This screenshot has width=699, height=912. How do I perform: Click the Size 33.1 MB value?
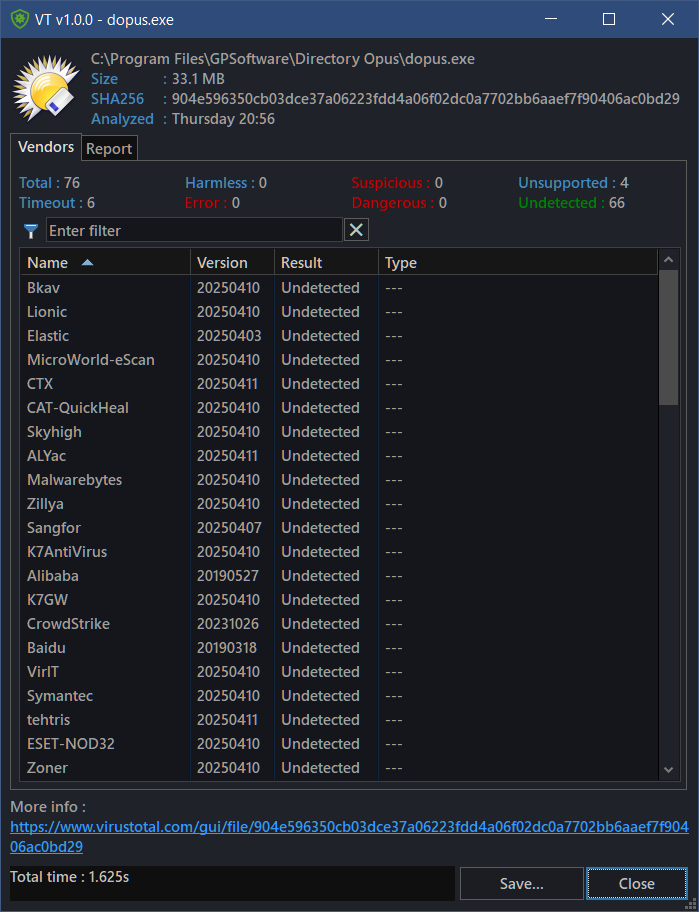[x=198, y=79]
